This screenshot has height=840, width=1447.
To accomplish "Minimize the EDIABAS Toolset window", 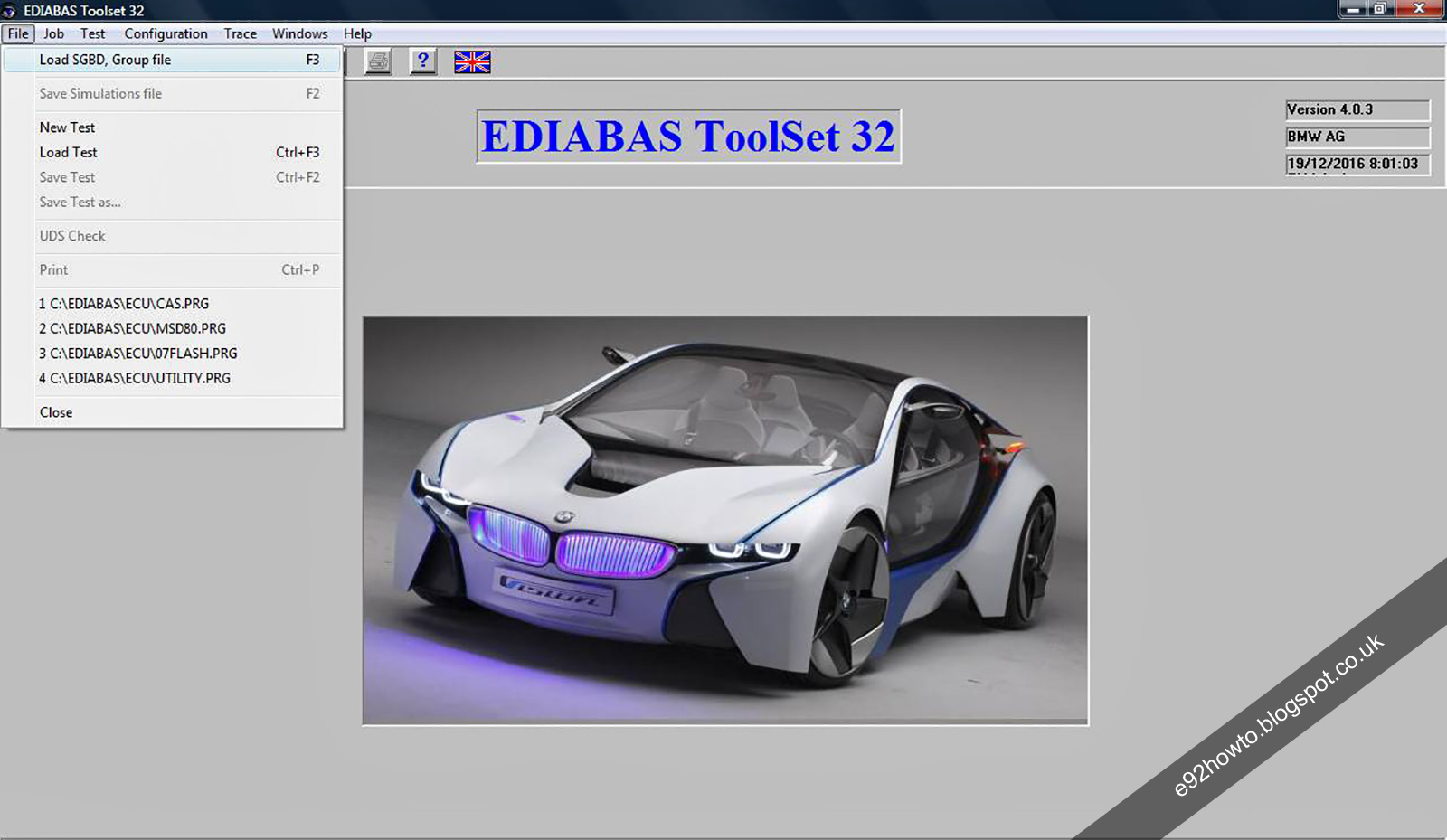I will pyautogui.click(x=1352, y=9).
